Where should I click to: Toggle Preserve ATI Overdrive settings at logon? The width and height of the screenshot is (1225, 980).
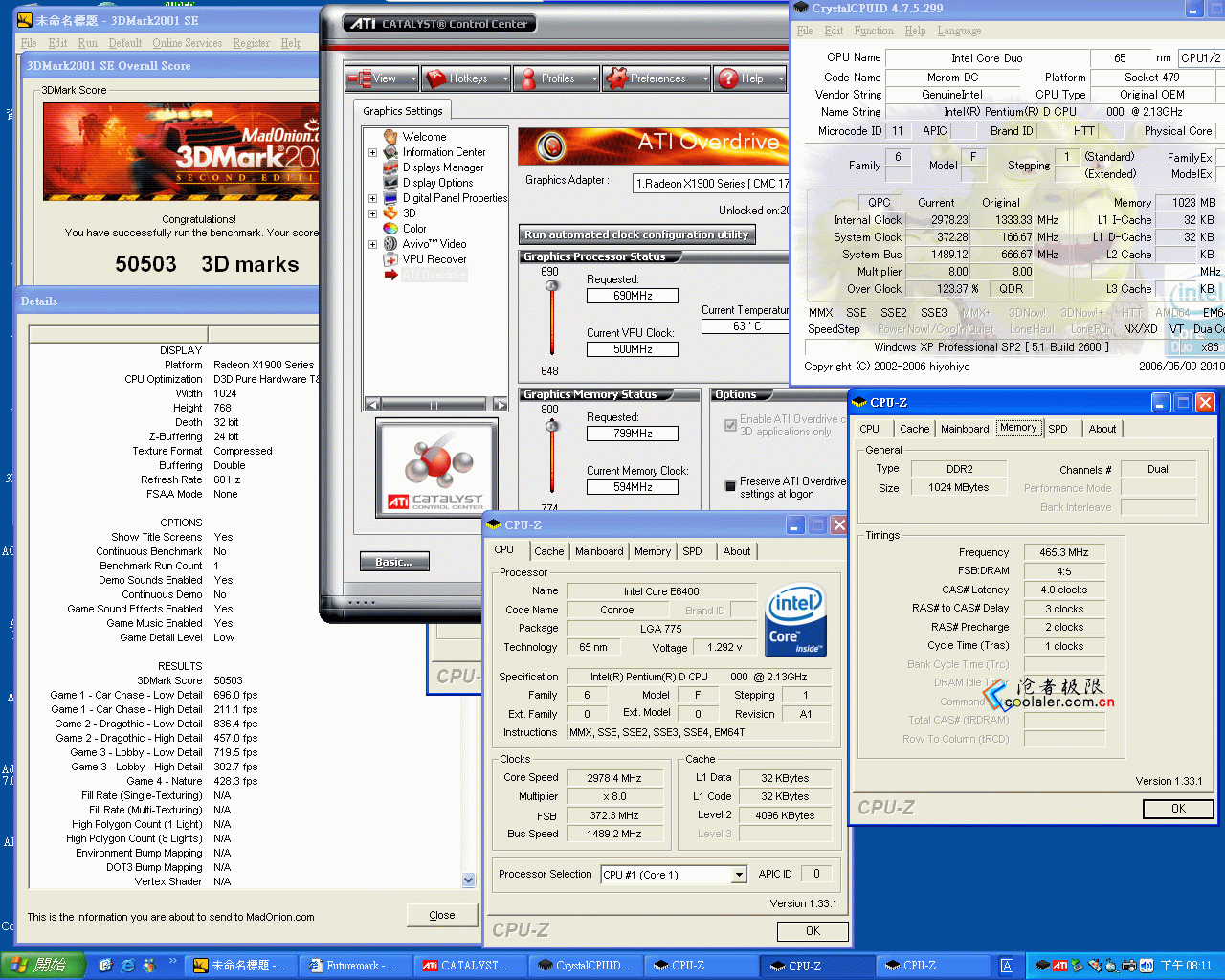pos(731,487)
